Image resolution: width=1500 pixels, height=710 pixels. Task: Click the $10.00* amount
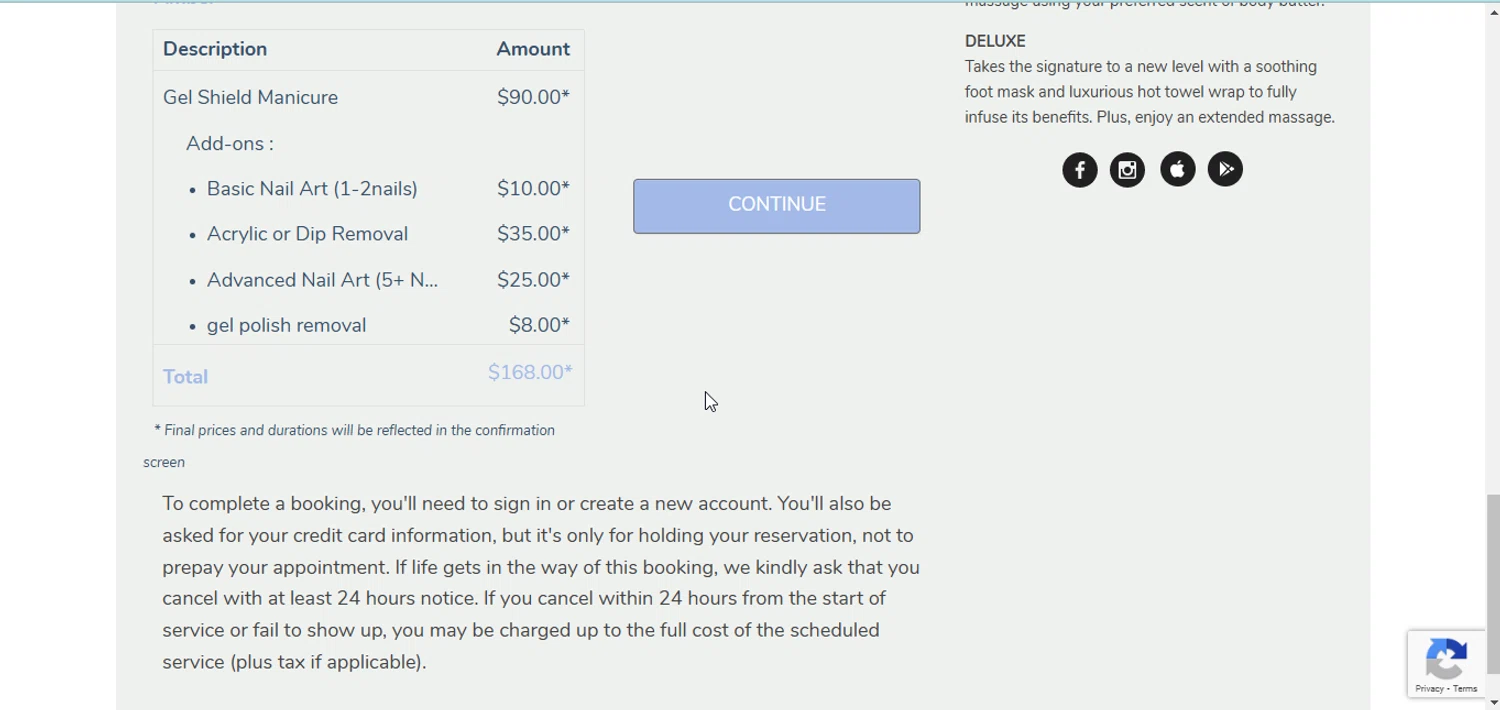point(533,189)
